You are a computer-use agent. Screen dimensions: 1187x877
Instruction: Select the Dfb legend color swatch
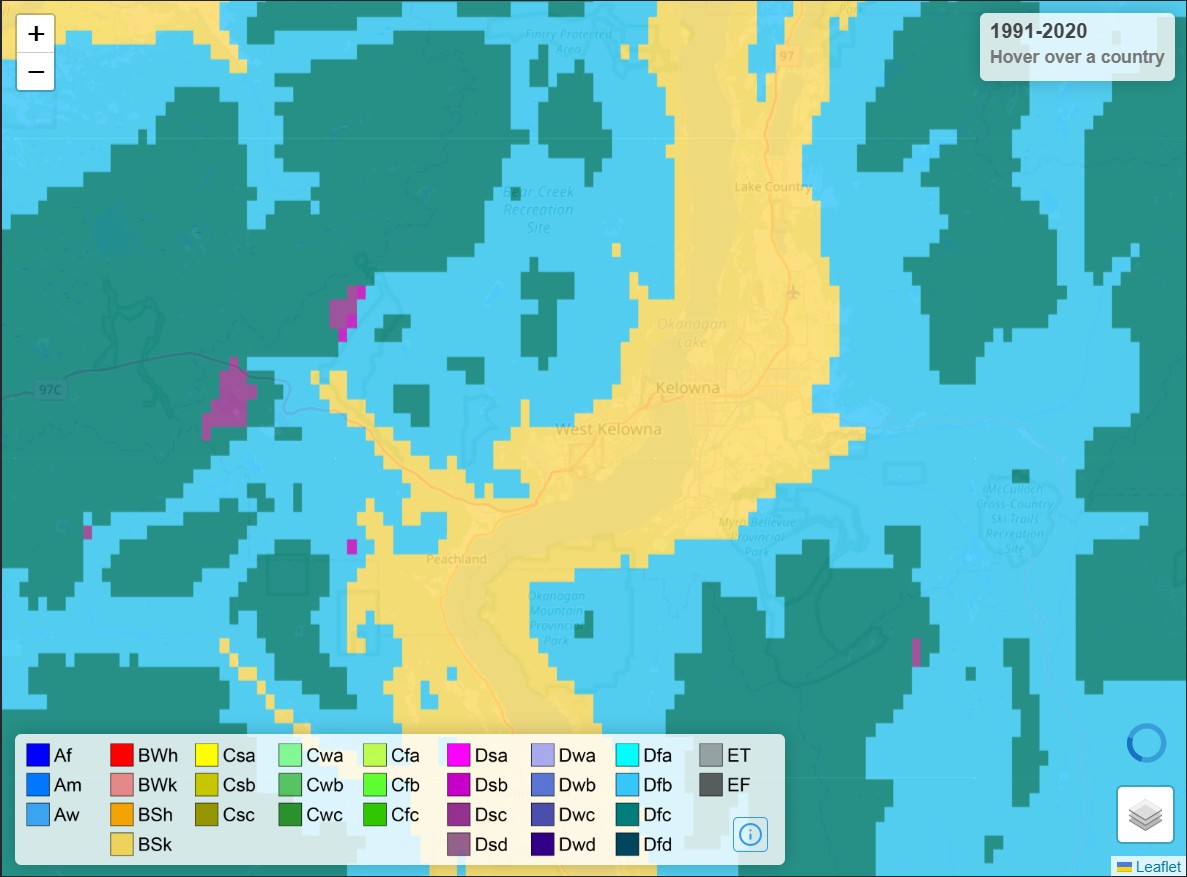point(628,785)
